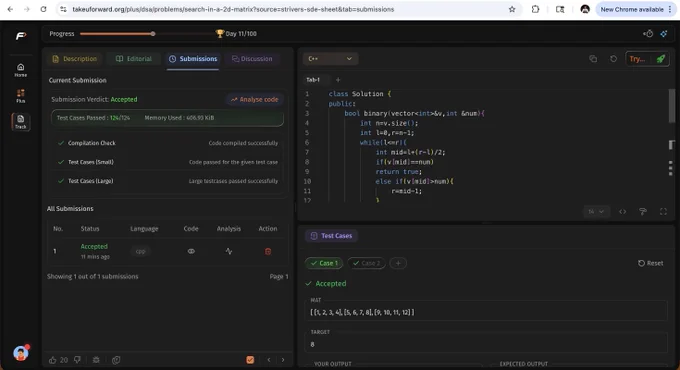Open the C++ language dropdown
The image size is (680, 370).
pos(330,59)
